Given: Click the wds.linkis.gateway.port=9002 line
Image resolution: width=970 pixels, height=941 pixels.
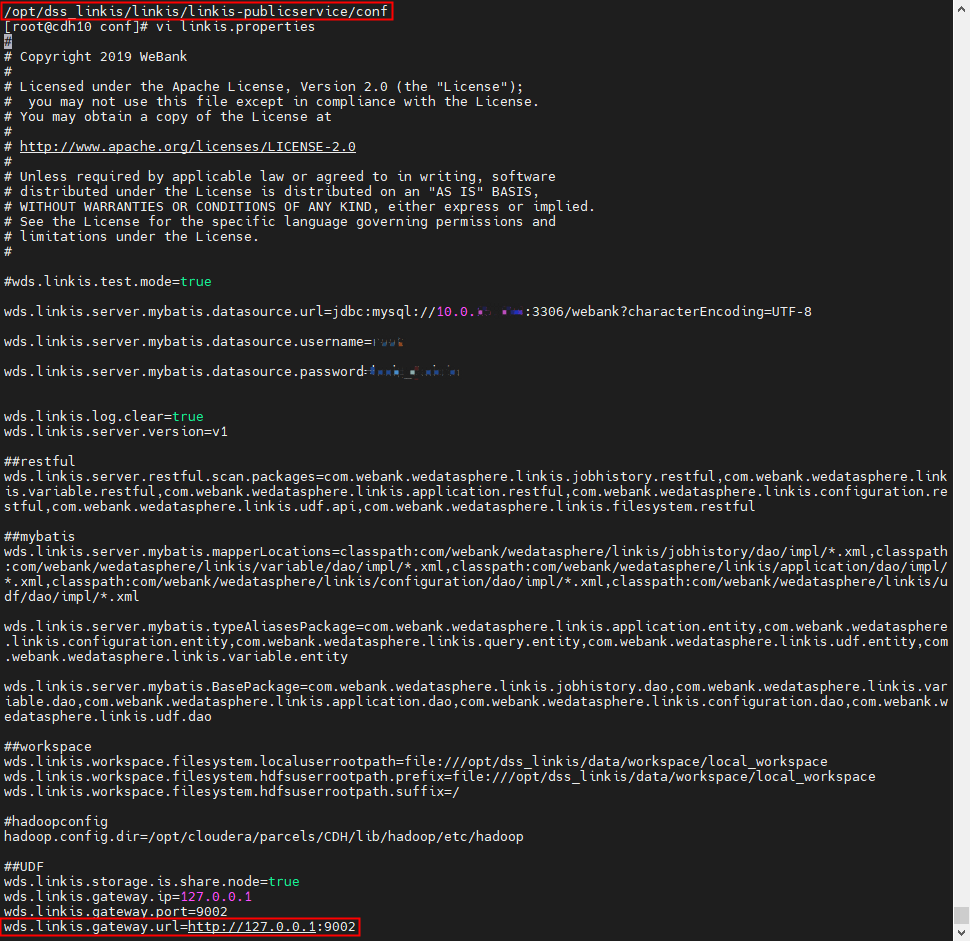Looking at the screenshot, I should [116, 911].
